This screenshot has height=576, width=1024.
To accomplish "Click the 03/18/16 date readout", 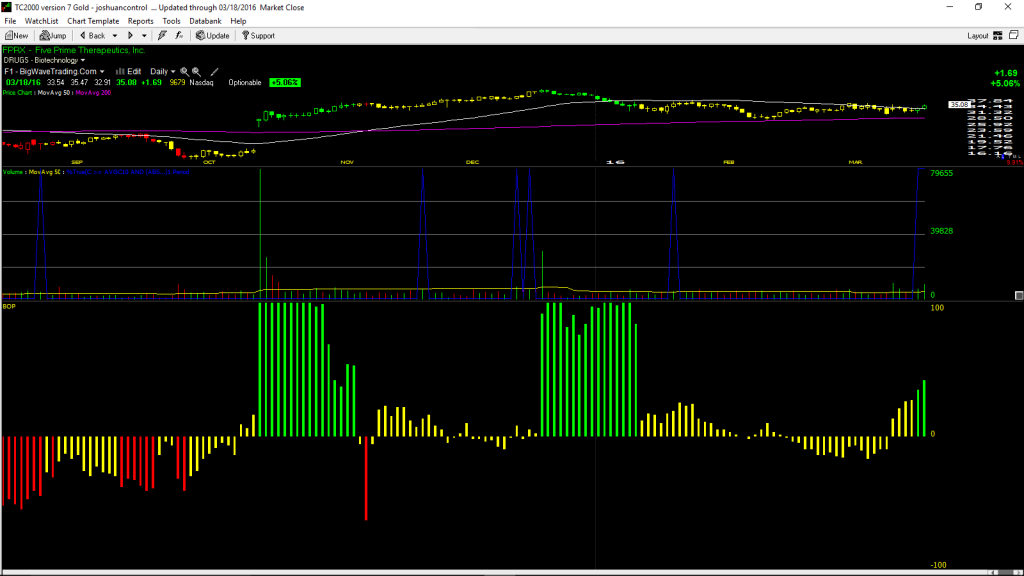I will pyautogui.click(x=23, y=82).
